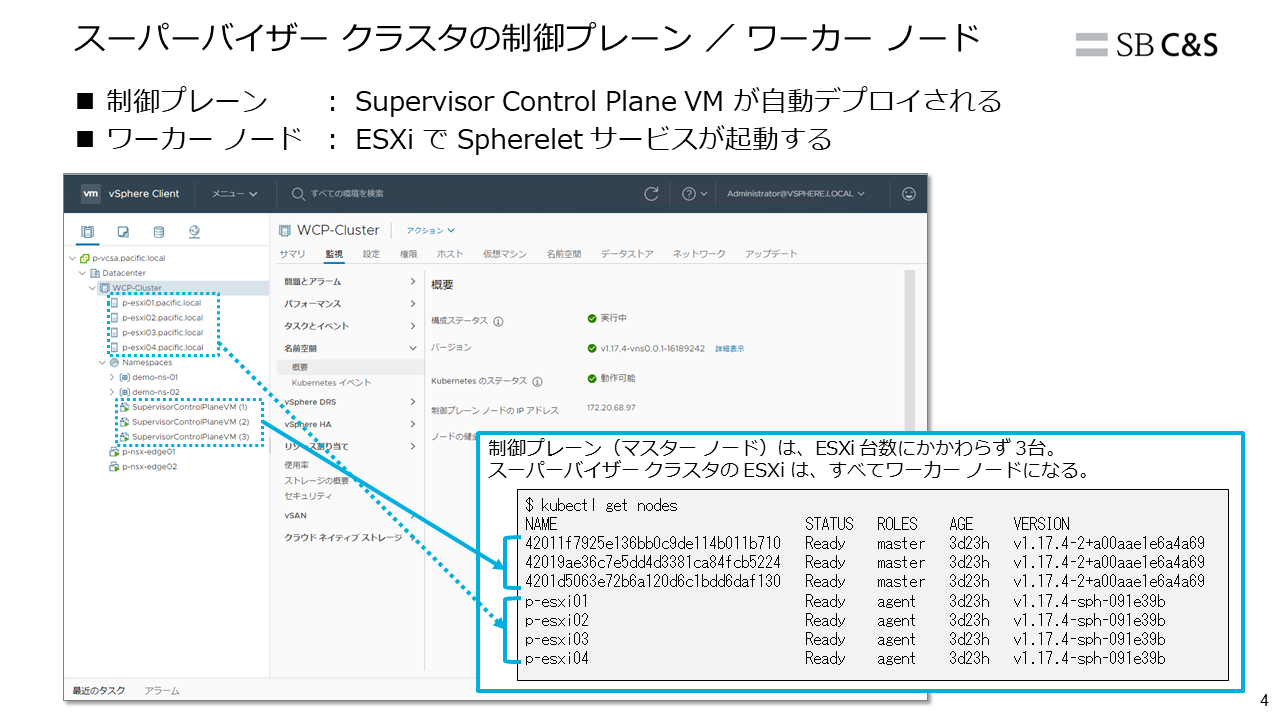Screen dimensions: 1280x720
Task: Select the 使用率 menu entry
Action: point(296,465)
